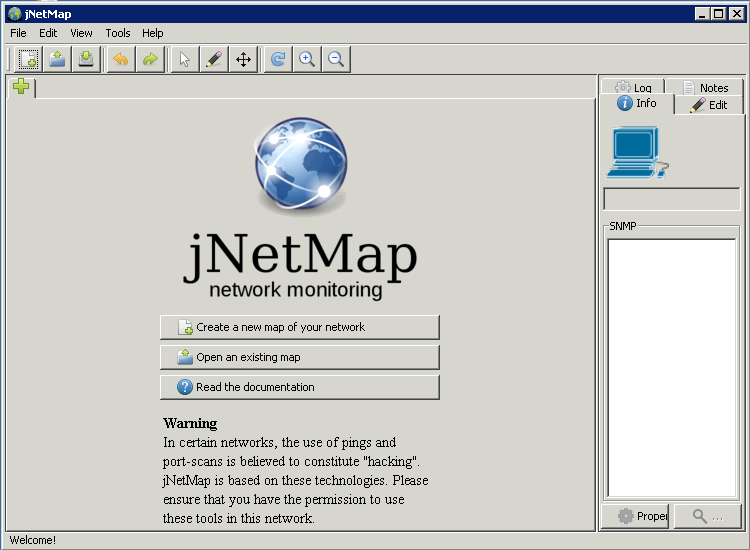The image size is (750, 550).
Task: Switch to the Log tab
Action: point(634,88)
